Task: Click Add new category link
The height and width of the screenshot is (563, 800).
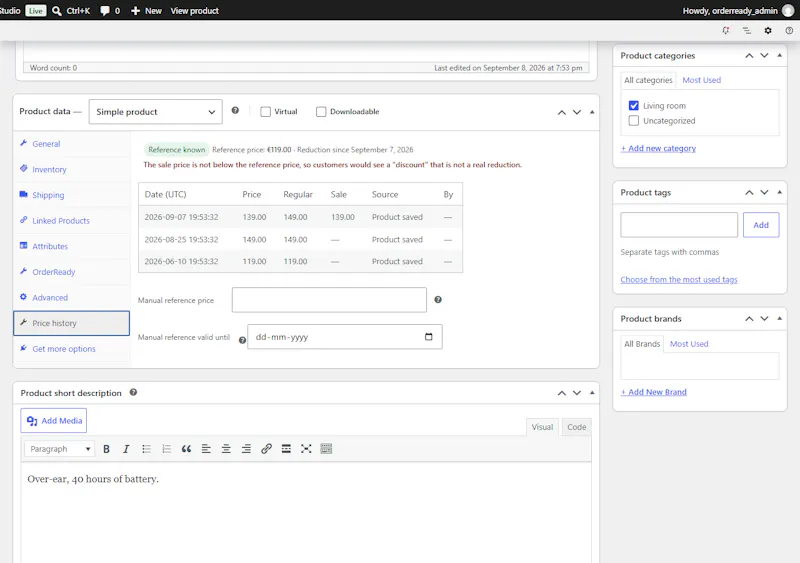Action: point(658,148)
